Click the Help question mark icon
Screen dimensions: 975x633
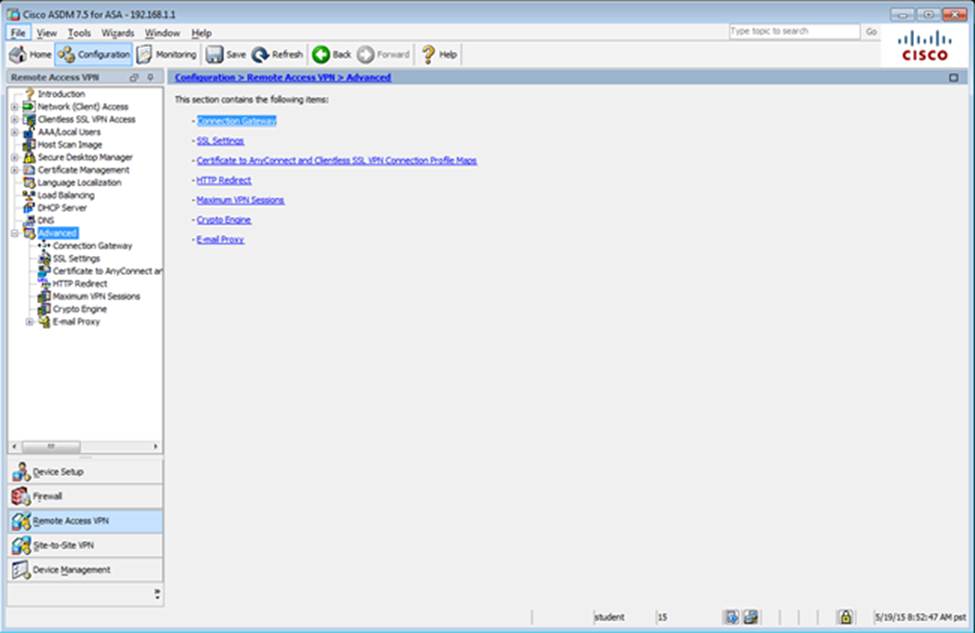[428, 55]
